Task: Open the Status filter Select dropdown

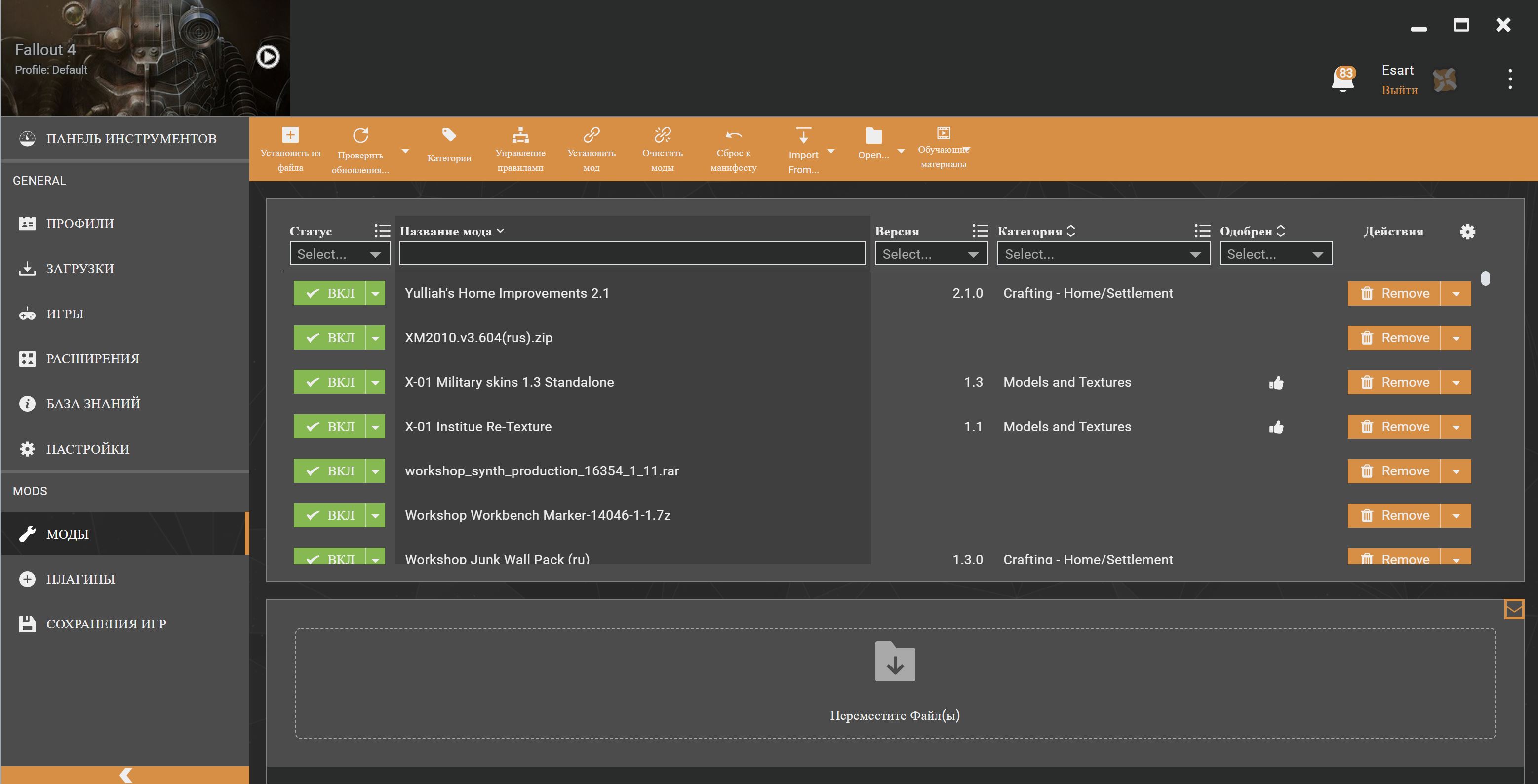Action: [339, 254]
